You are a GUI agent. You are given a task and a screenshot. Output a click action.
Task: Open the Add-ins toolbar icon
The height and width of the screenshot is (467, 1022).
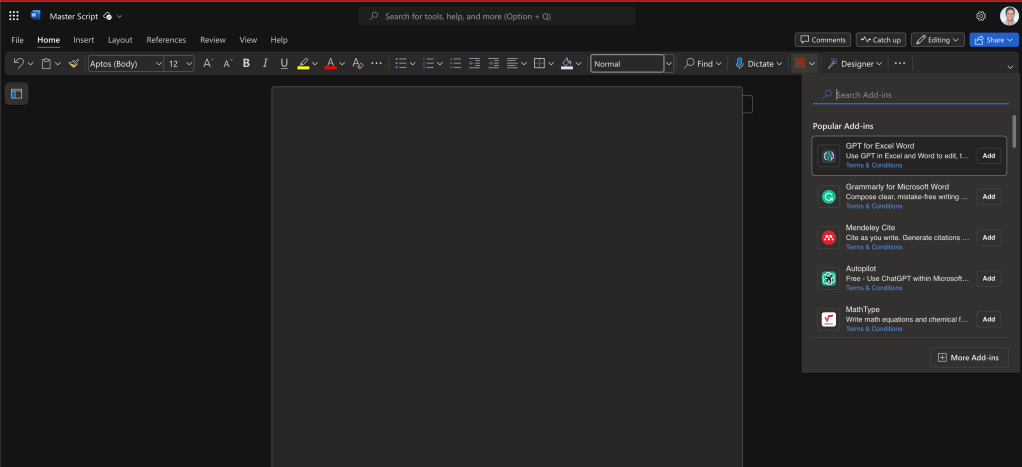pos(799,63)
